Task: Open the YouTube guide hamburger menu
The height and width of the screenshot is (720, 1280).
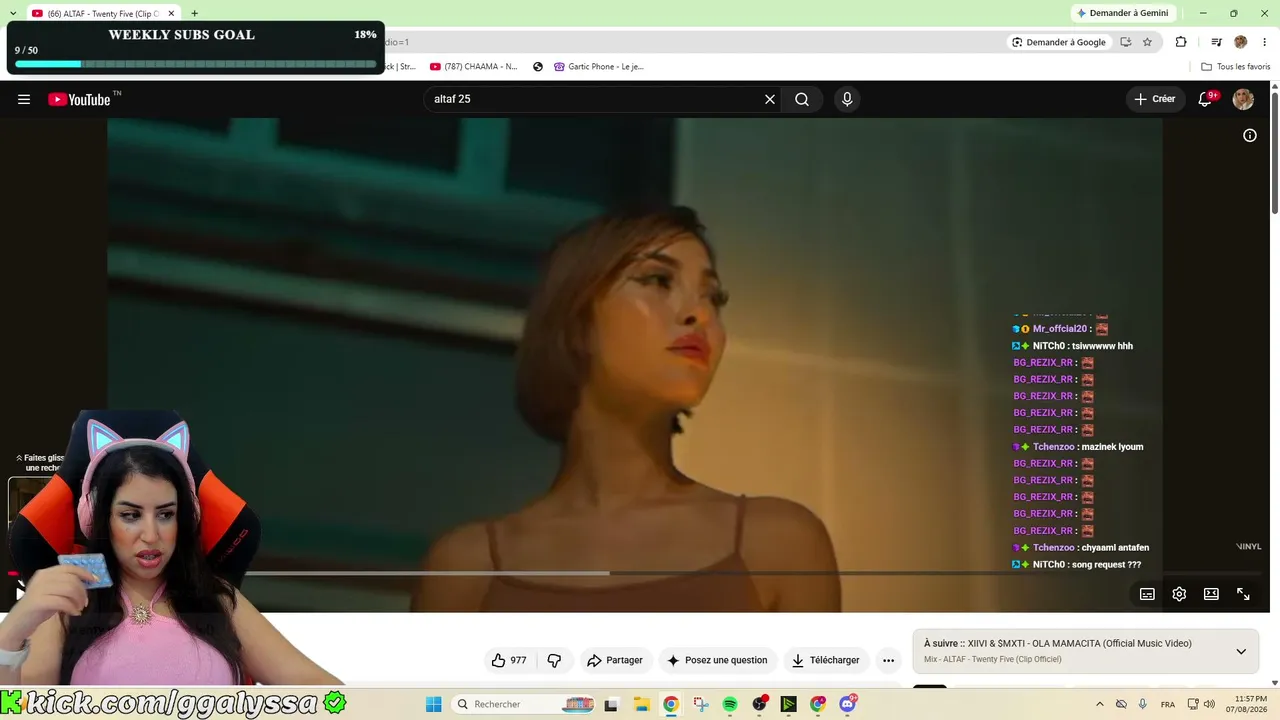Action: point(24,99)
